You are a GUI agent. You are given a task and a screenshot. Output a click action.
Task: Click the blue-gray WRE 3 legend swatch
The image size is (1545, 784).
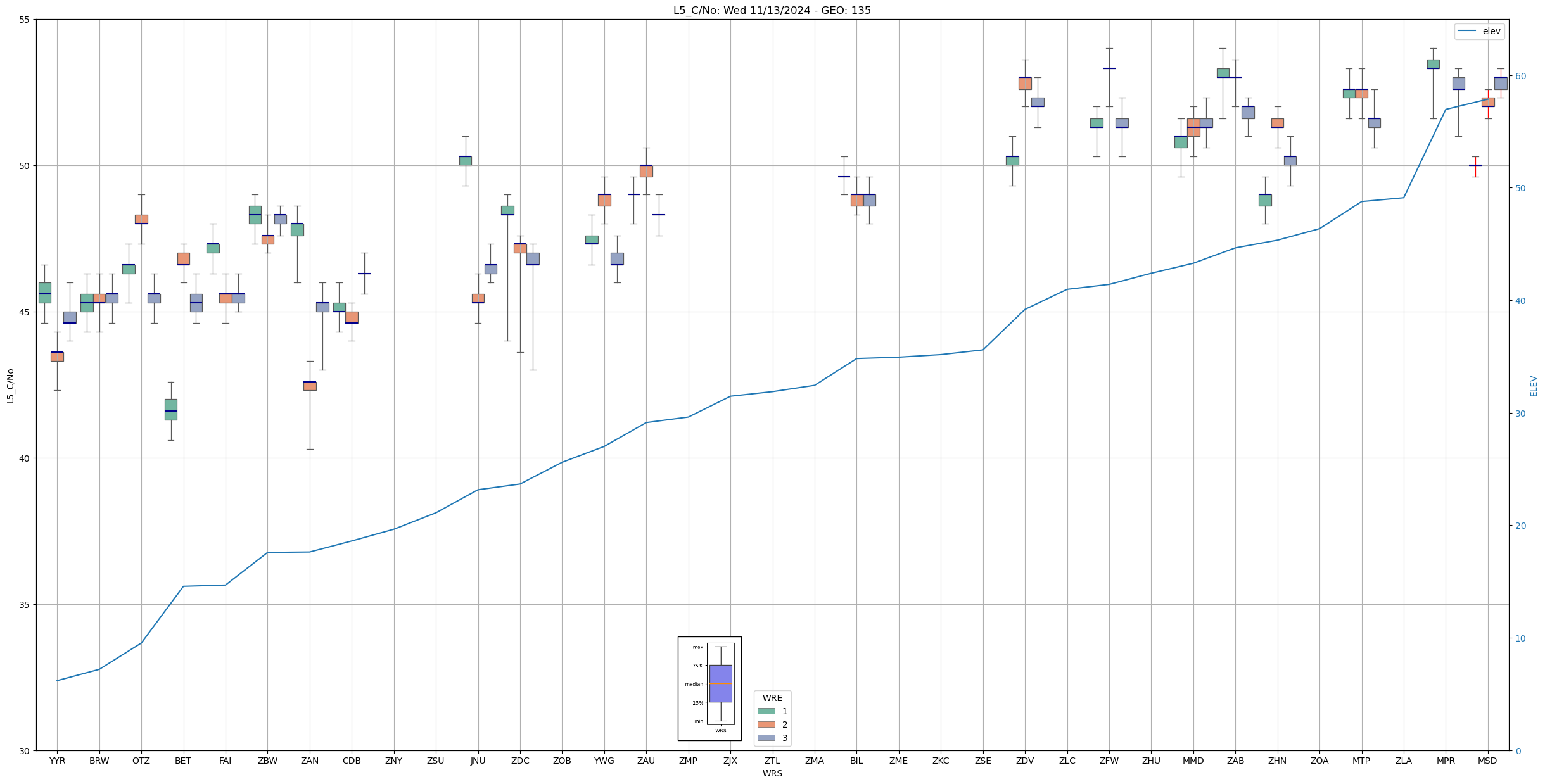pos(766,738)
